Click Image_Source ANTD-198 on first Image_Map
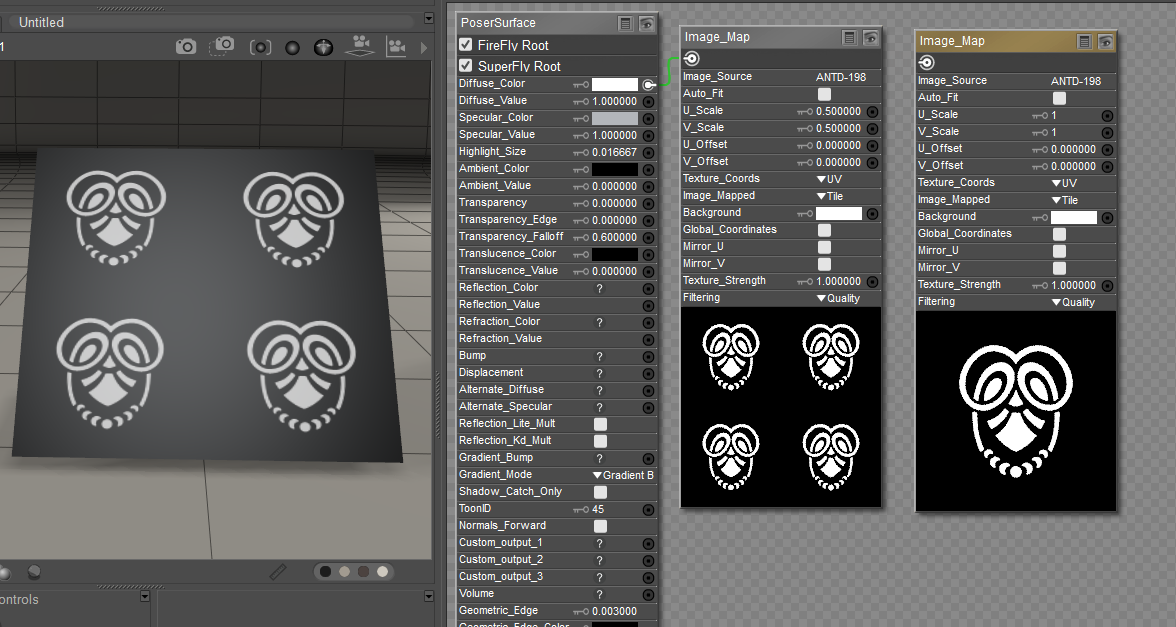The width and height of the screenshot is (1176, 627). 841,77
